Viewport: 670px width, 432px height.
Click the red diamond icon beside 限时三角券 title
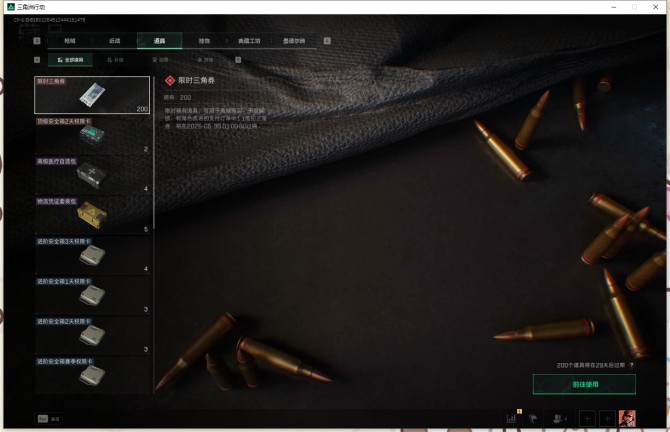(x=170, y=80)
